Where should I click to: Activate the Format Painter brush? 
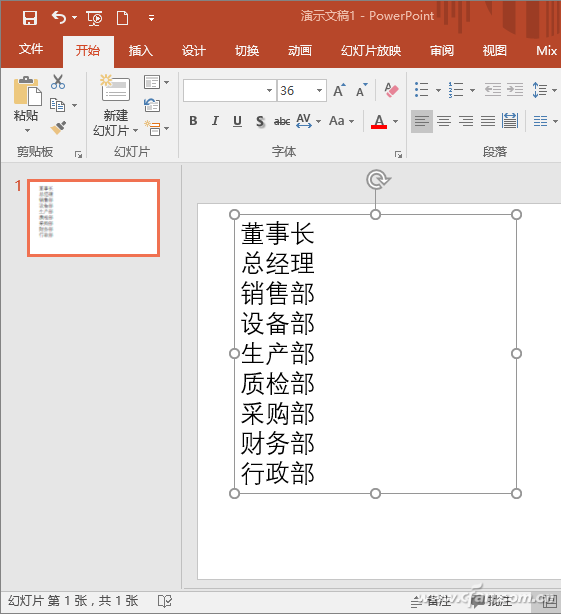(x=58, y=128)
